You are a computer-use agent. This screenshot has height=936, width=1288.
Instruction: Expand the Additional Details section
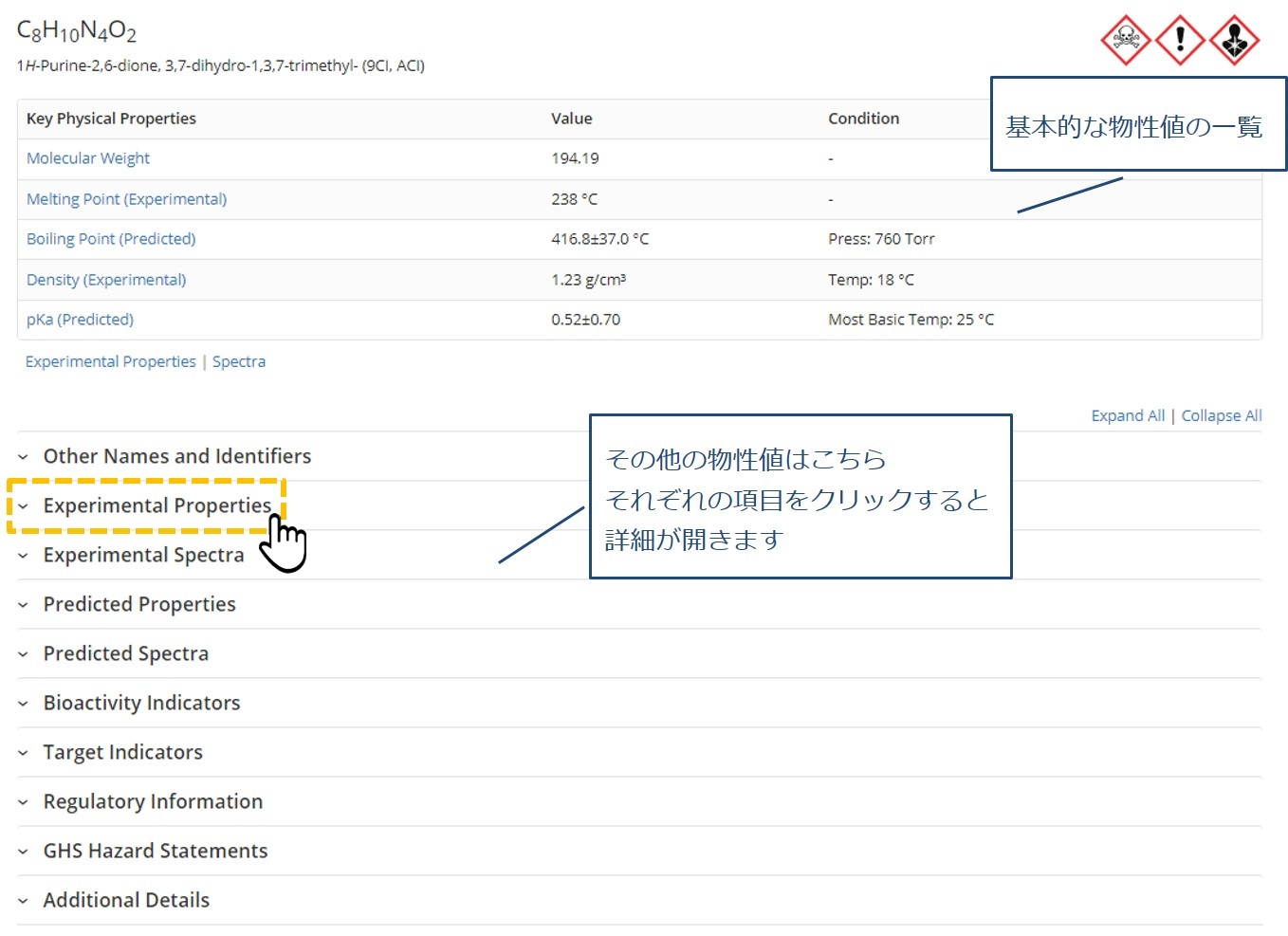pyautogui.click(x=126, y=900)
